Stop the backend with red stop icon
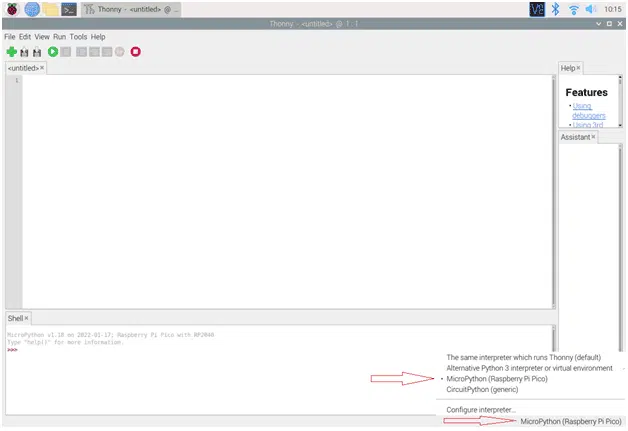 [136, 52]
